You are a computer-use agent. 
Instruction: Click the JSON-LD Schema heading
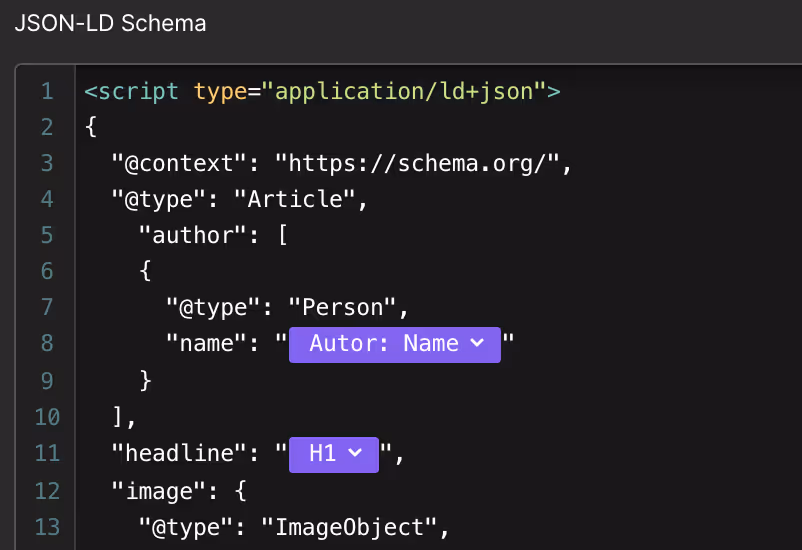tap(110, 24)
